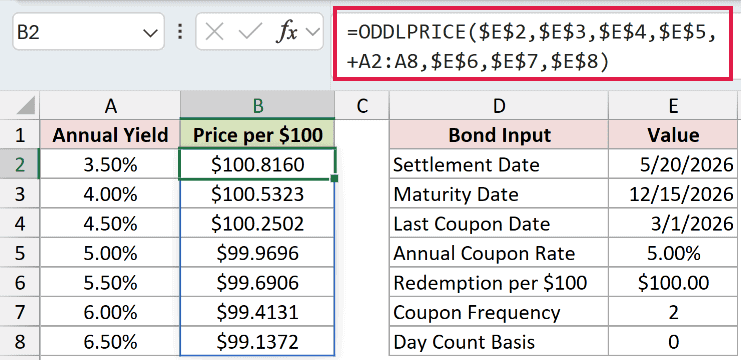Select the day count basis value 0
Image resolution: width=741 pixels, height=360 pixels.
click(673, 342)
